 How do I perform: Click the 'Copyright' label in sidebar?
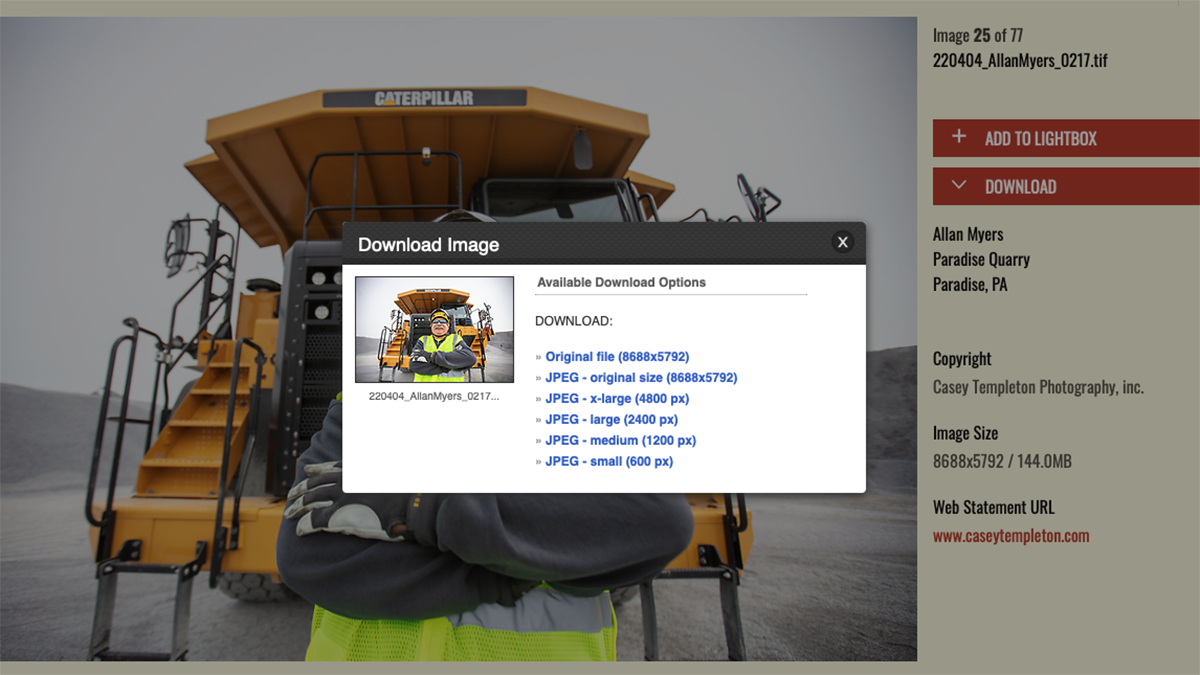click(x=962, y=359)
